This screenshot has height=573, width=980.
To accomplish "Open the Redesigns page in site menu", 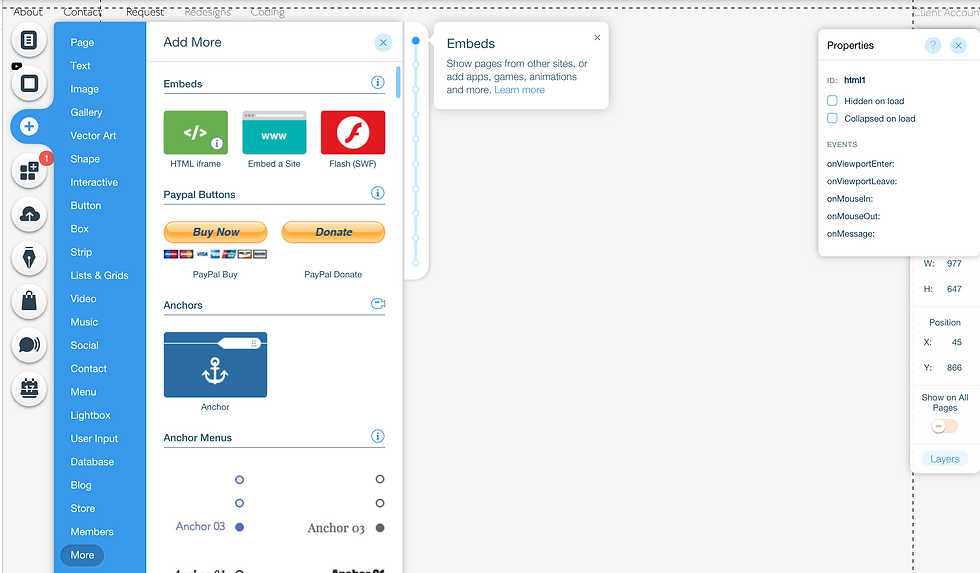I will tap(208, 12).
